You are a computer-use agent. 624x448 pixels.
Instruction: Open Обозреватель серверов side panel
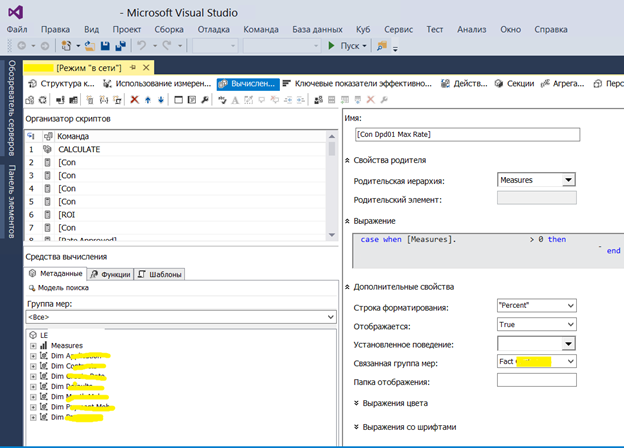pos(12,108)
